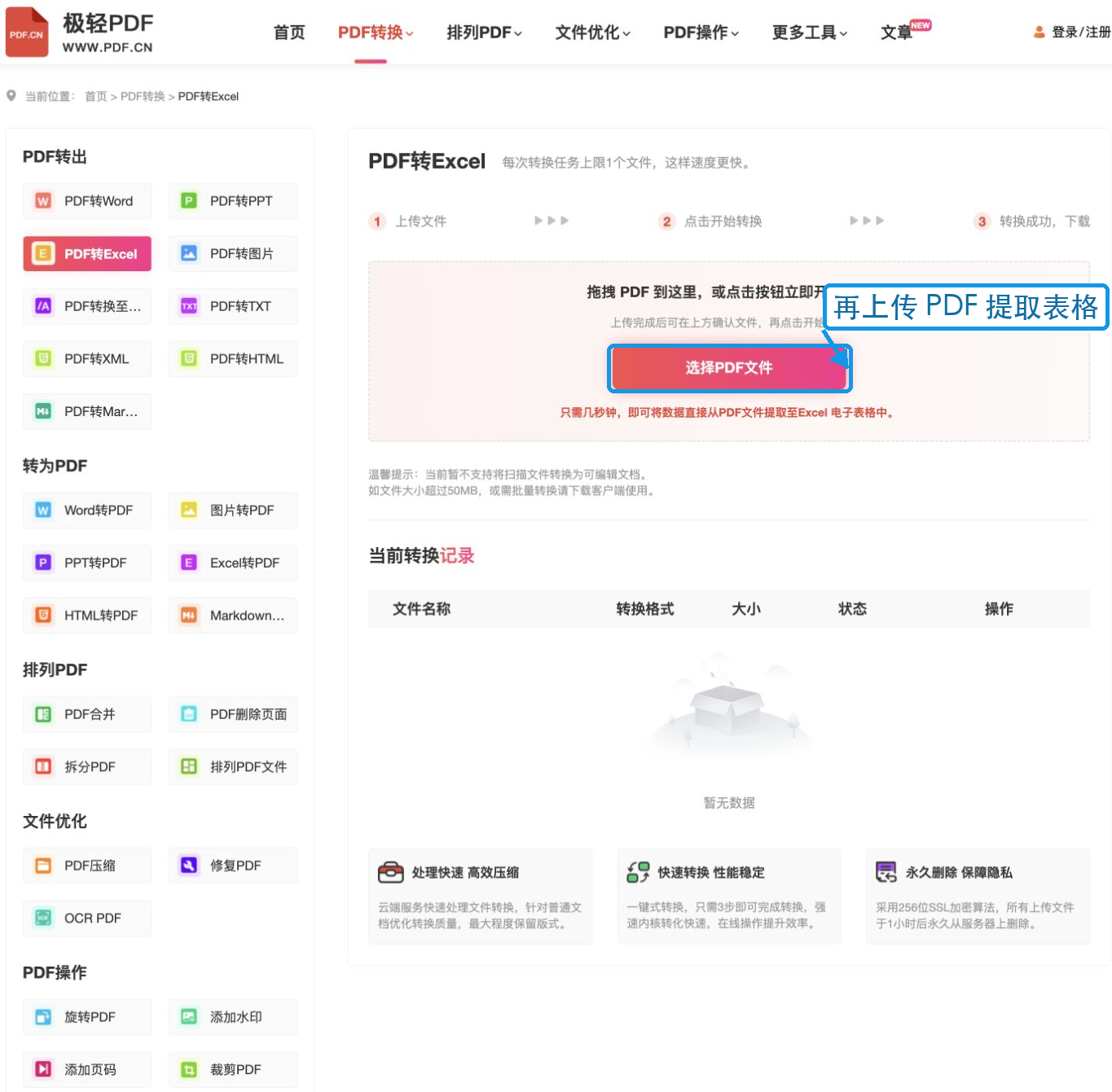Select the PDF转PPT icon
1112x1092 pixels.
click(x=189, y=201)
